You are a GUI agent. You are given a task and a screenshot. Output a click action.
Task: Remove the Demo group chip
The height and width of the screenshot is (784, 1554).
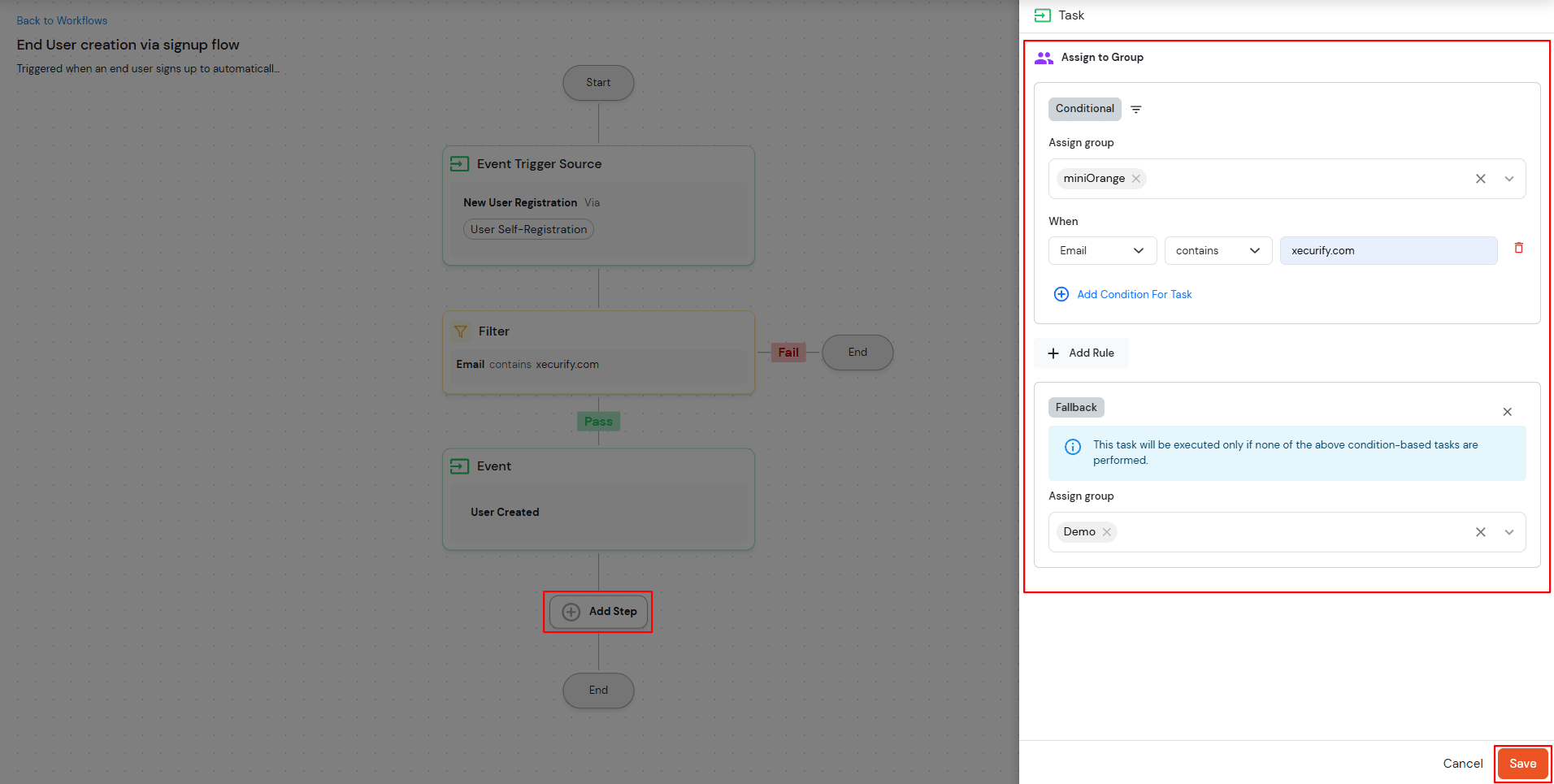pyautogui.click(x=1107, y=531)
